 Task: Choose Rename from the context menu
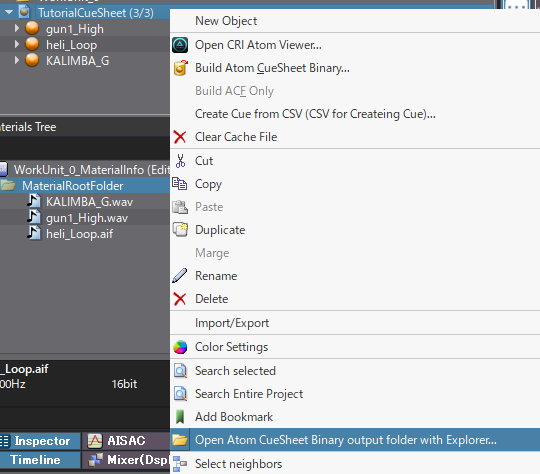pos(355,276)
